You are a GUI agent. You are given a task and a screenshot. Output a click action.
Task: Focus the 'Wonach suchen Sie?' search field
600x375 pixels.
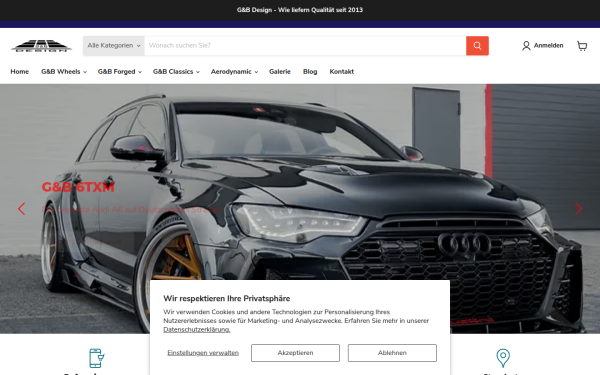click(305, 46)
